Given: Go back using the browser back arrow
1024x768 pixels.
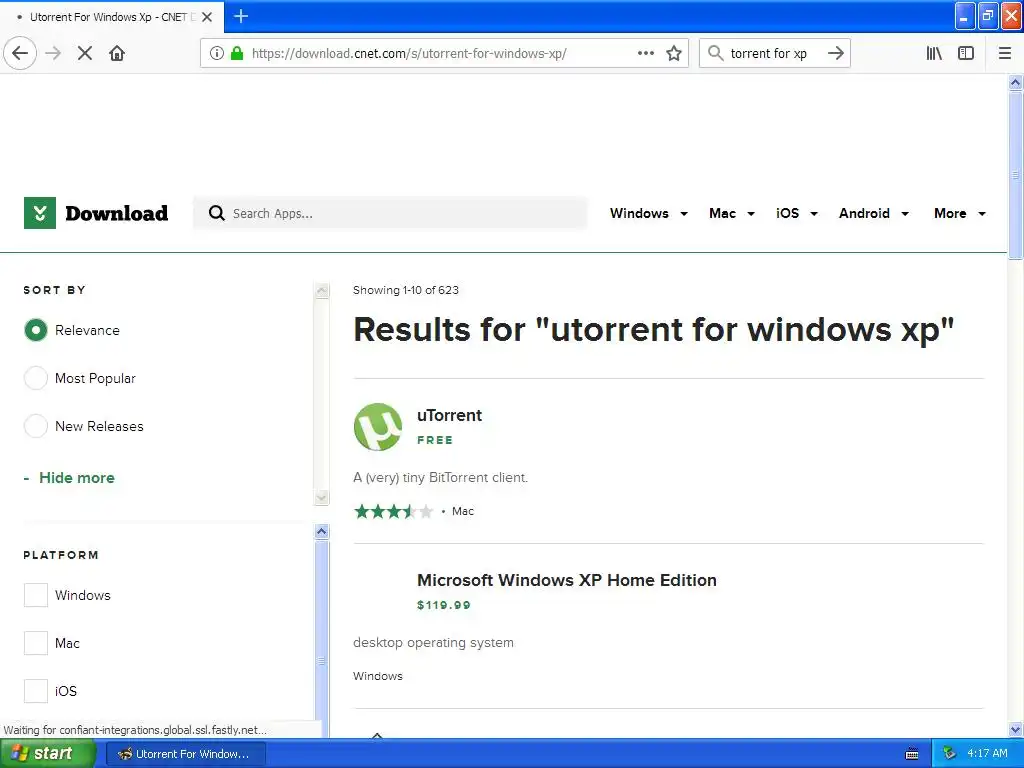Looking at the screenshot, I should (x=20, y=53).
